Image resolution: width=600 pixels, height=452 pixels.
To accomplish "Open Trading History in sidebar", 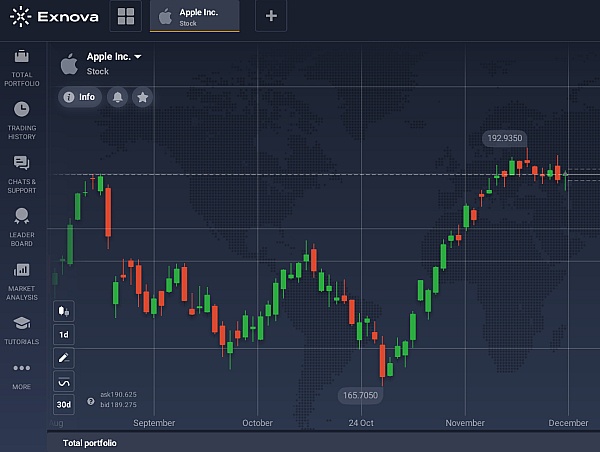I will (x=22, y=121).
